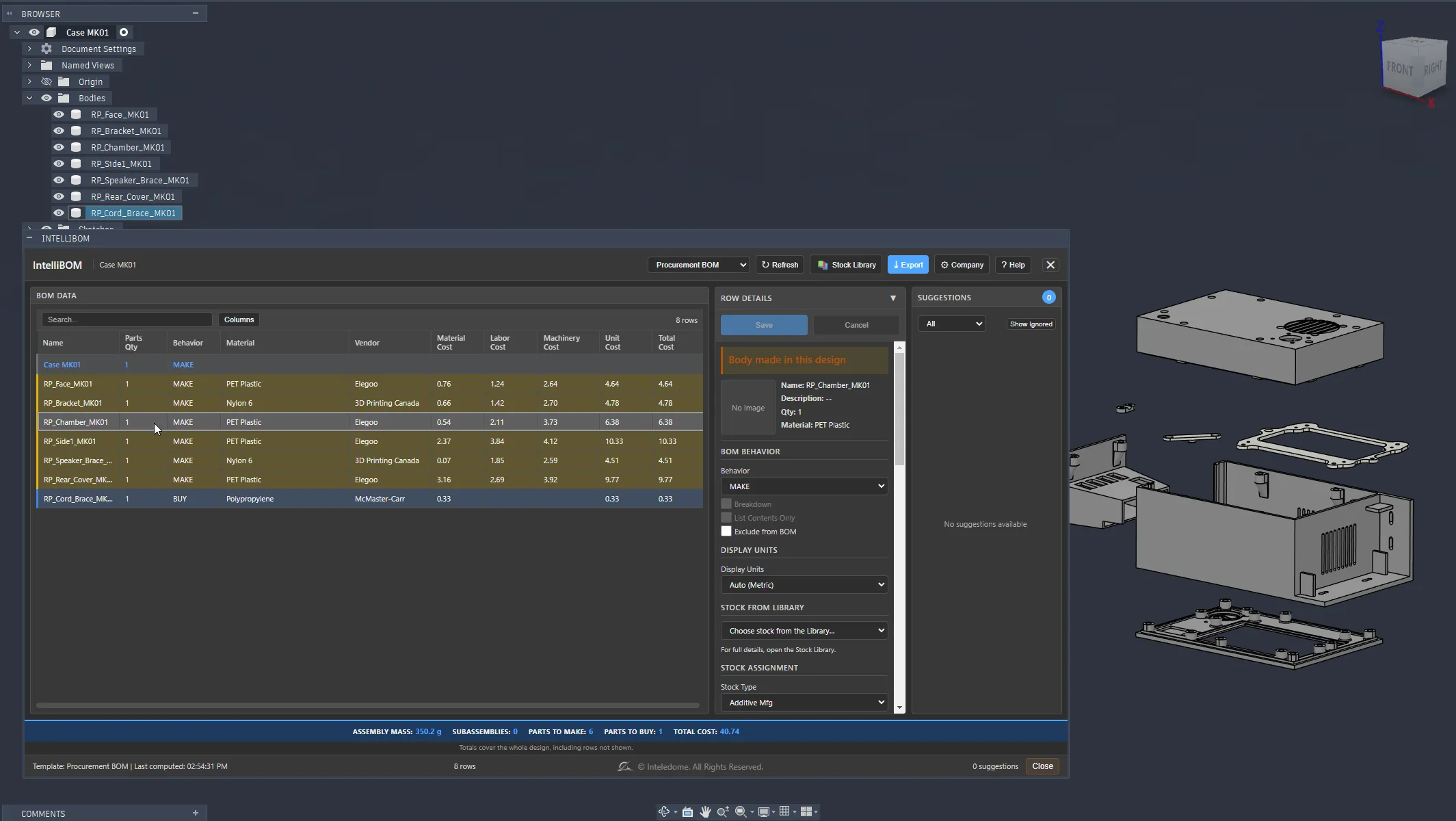Show the hidden Origin folder
This screenshot has width=1456, height=821.
coord(47,81)
